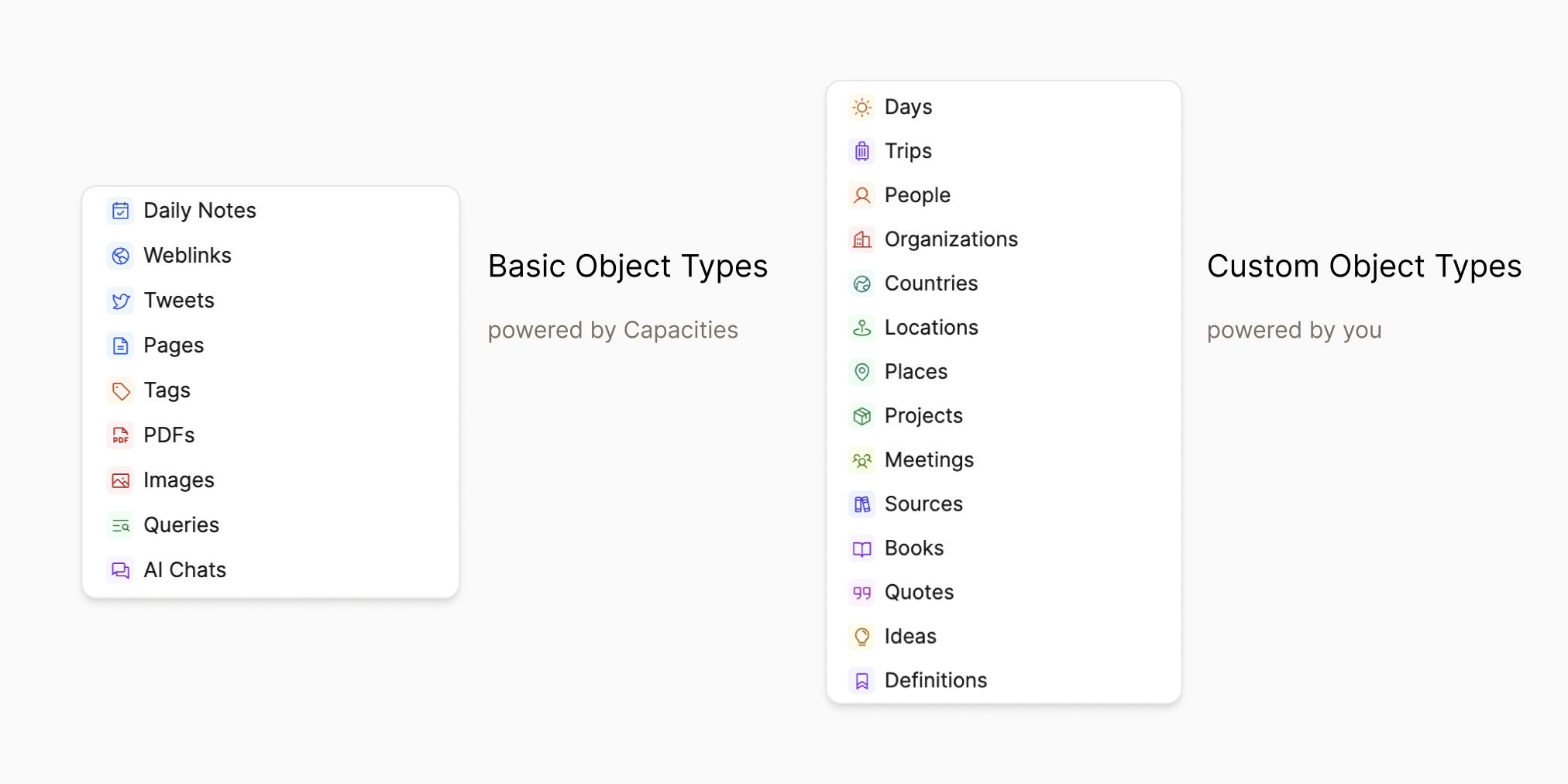The width and height of the screenshot is (1568, 784).
Task: Click the Ideas lightbulb icon
Action: (861, 636)
